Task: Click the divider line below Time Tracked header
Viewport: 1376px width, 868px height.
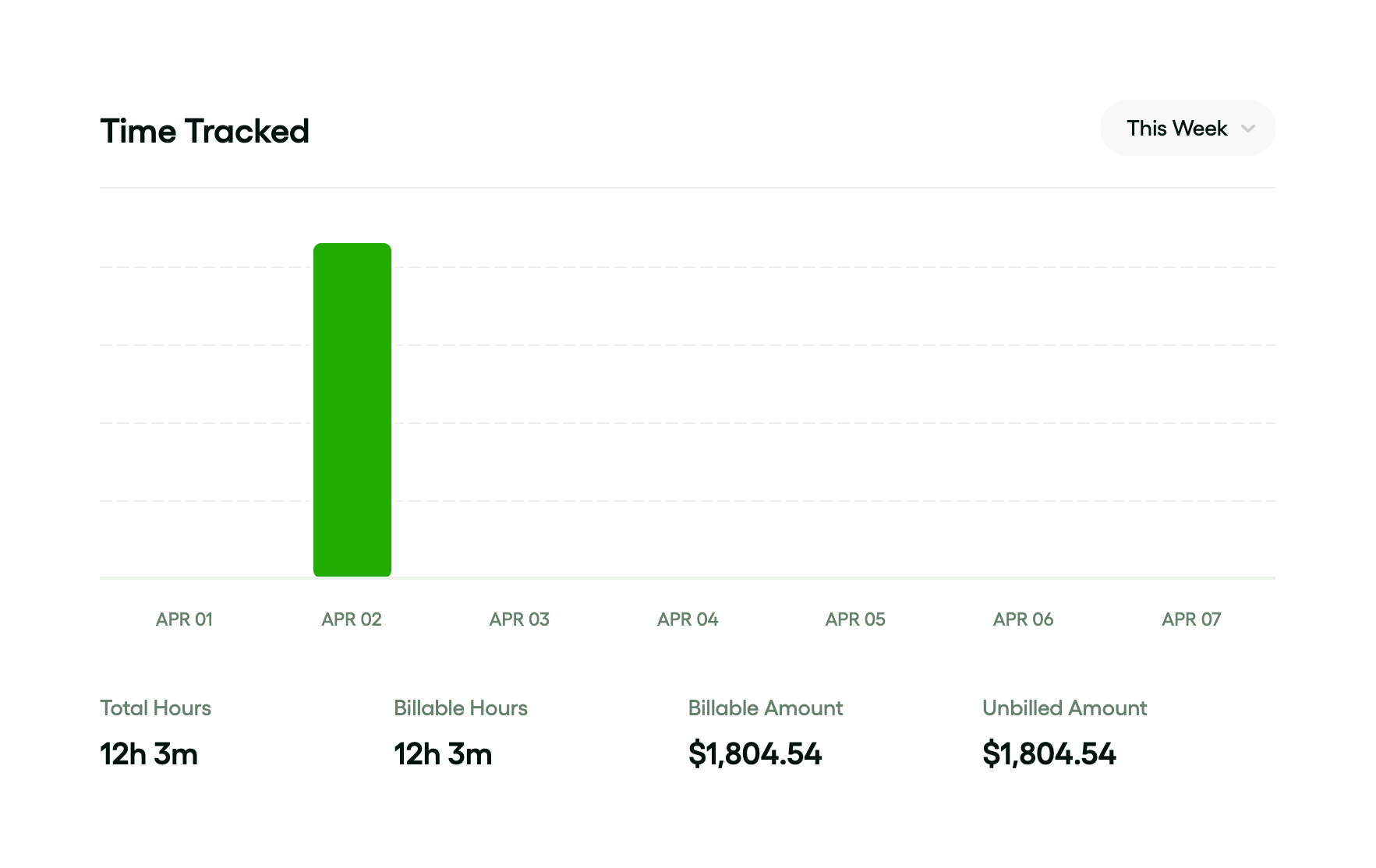Action: [688, 188]
